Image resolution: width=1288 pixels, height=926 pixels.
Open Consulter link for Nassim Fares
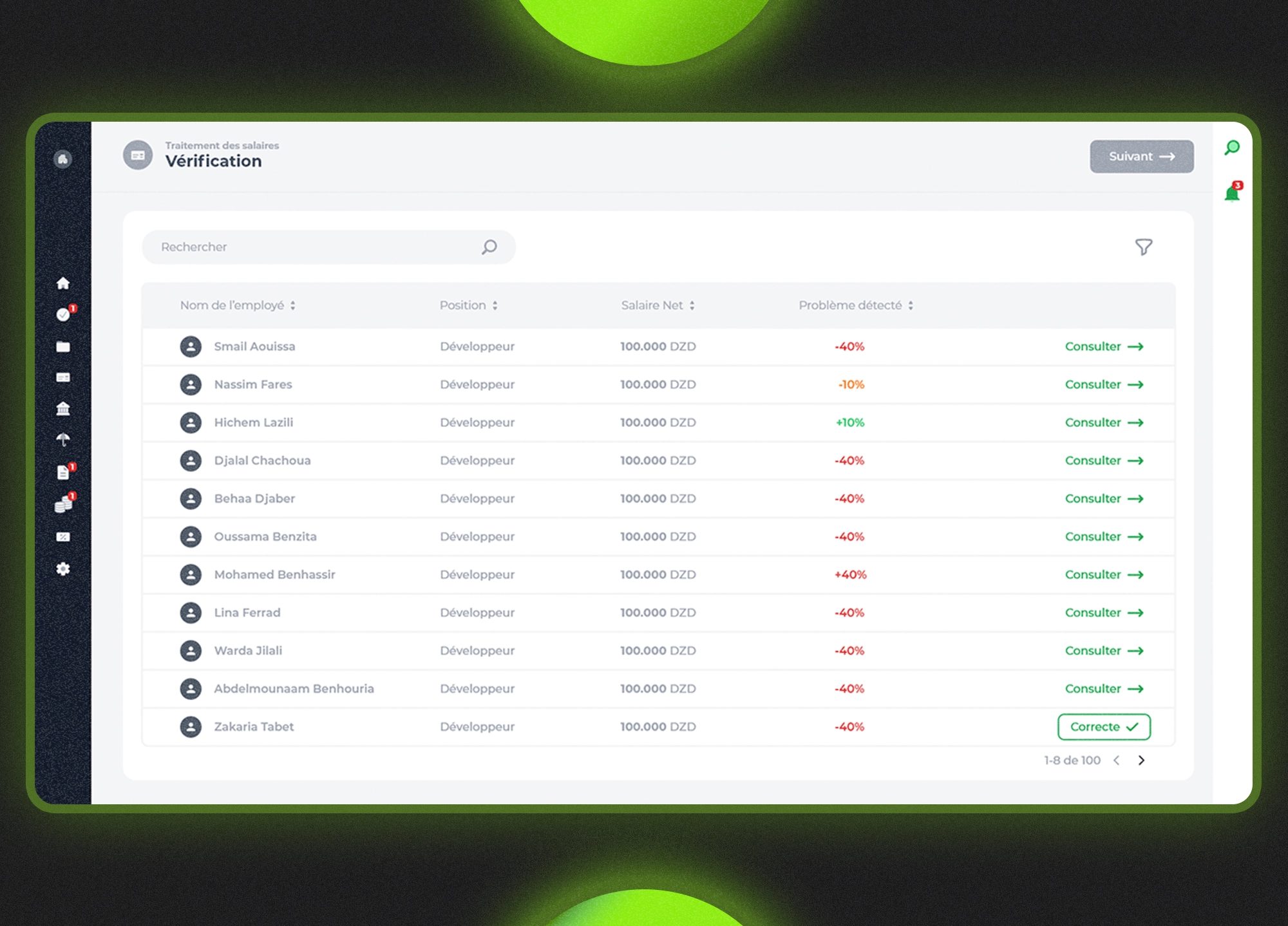(x=1104, y=384)
